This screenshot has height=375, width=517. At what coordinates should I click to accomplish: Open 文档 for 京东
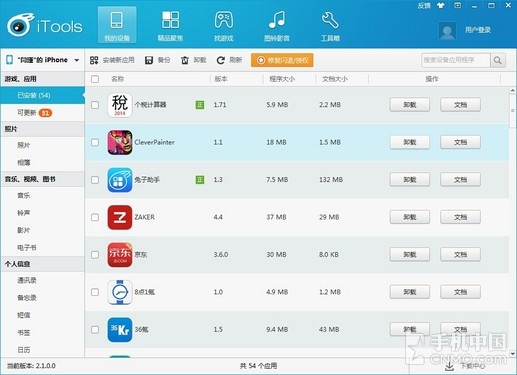(x=460, y=255)
